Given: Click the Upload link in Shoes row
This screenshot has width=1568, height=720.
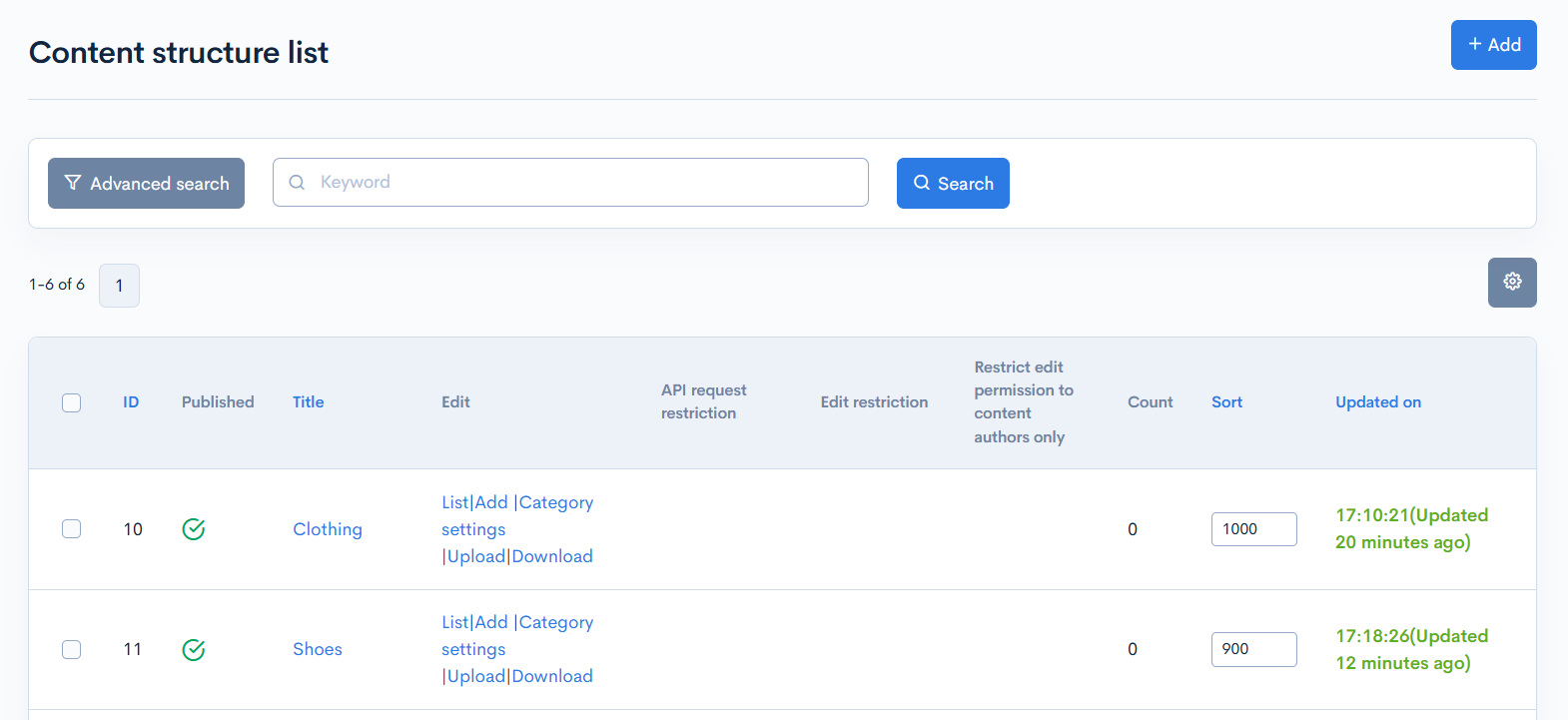Looking at the screenshot, I should [476, 676].
